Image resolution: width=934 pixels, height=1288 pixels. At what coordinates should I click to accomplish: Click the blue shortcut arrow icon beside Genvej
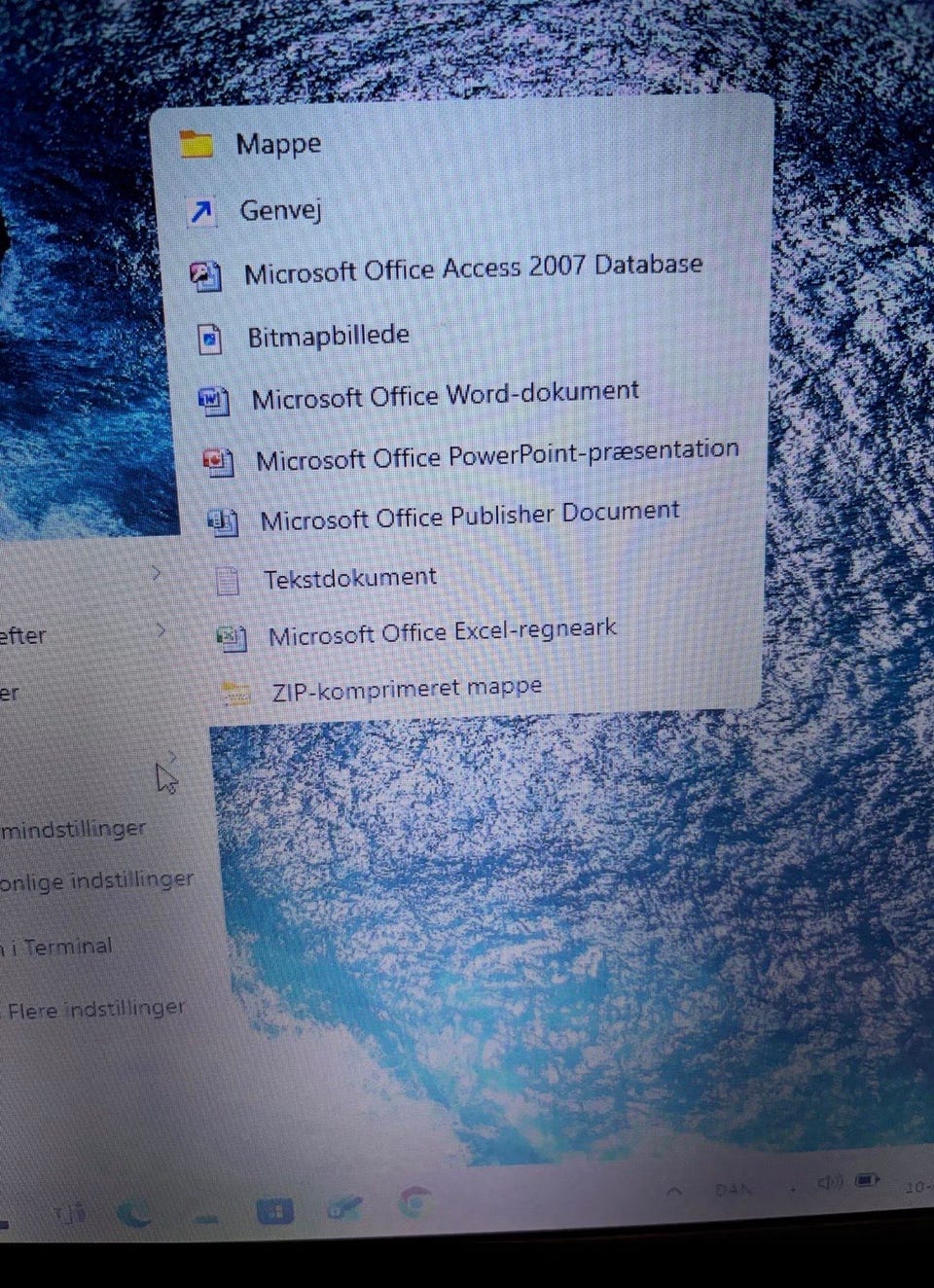click(201, 211)
